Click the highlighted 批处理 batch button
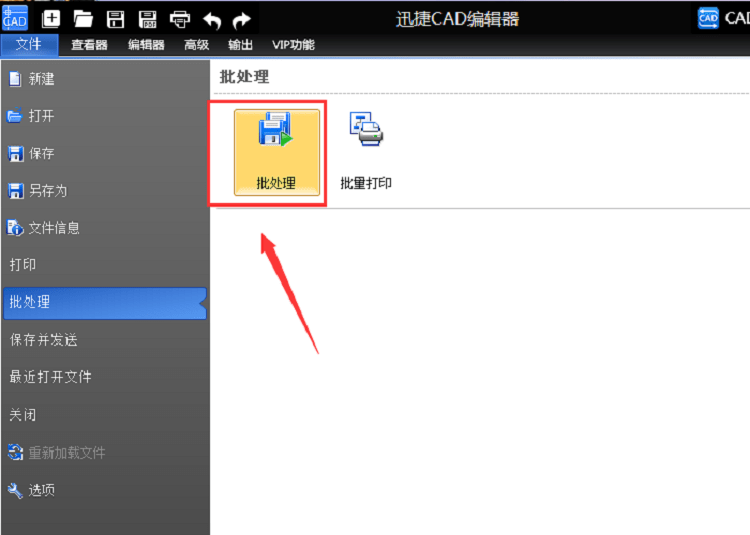 [x=277, y=153]
